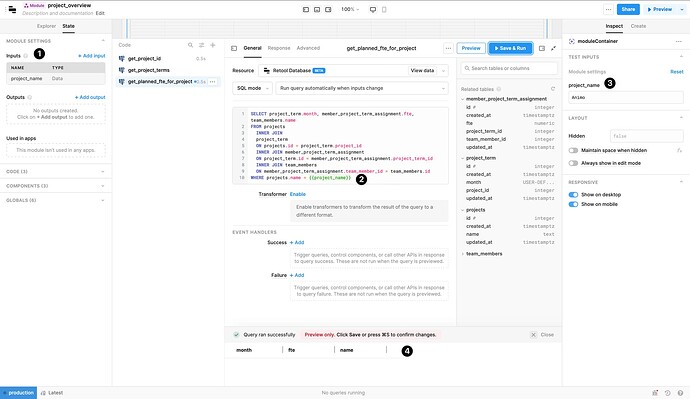The height and width of the screenshot is (399, 690).
Task: Switch to the State tab
Action: pyautogui.click(x=68, y=26)
